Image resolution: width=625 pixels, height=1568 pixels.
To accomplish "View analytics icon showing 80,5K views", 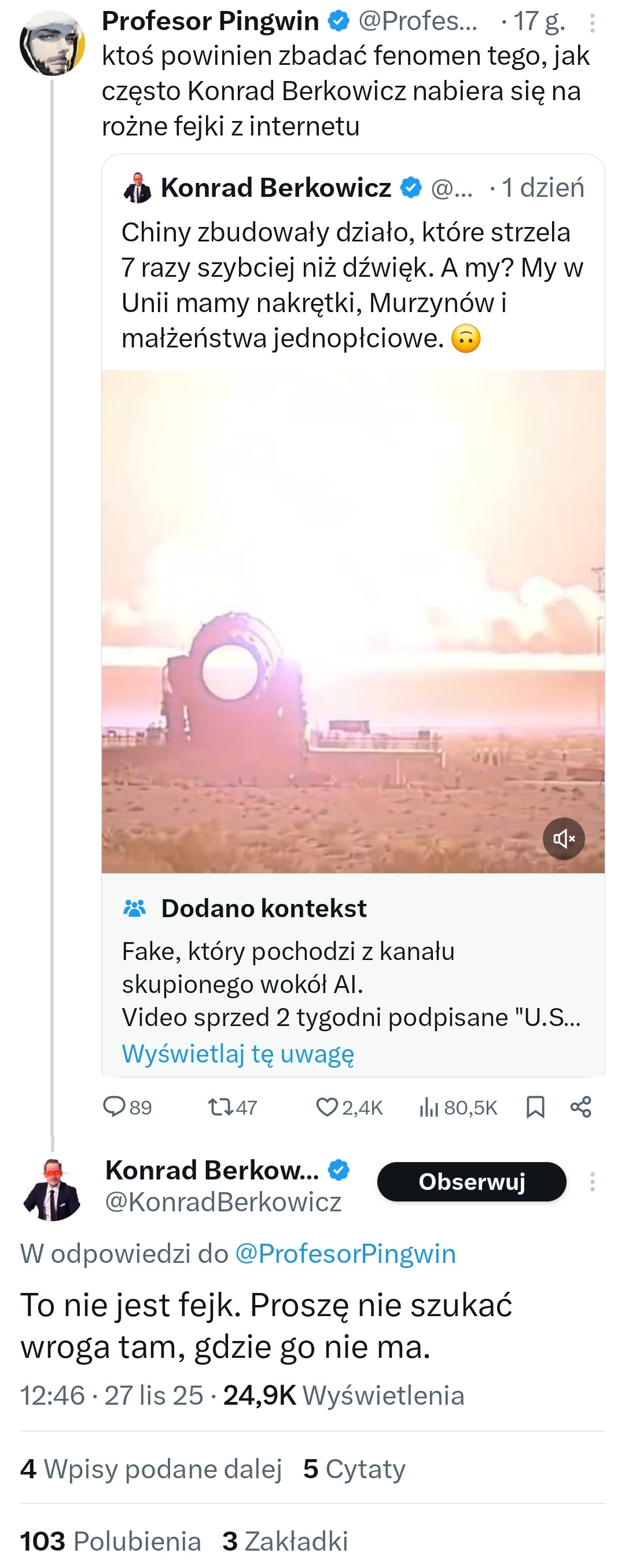I will 429,1106.
